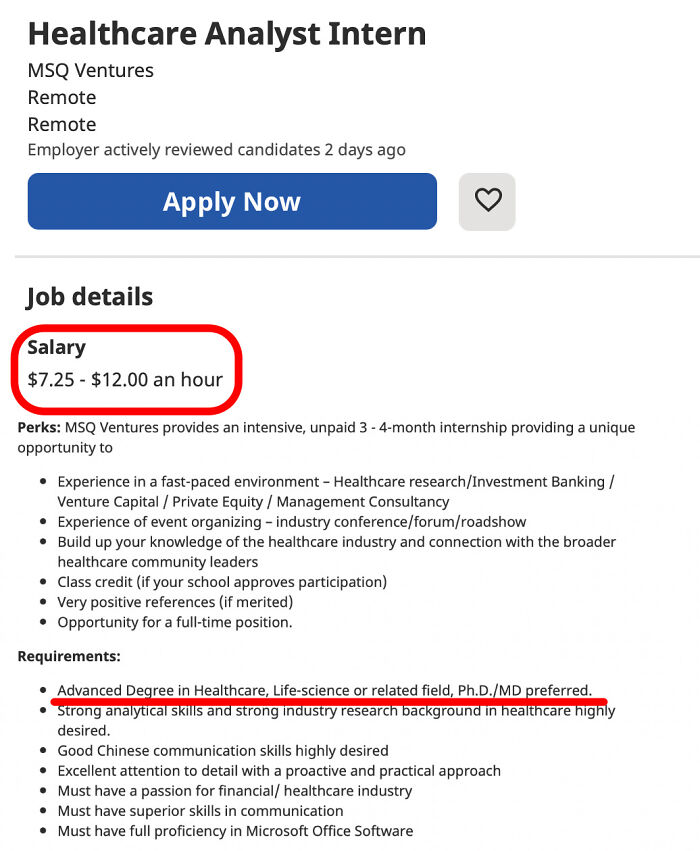Viewport: 700px width, 851px height.
Task: Click the passion for financial/healthcare industry line
Action: pyautogui.click(x=235, y=790)
